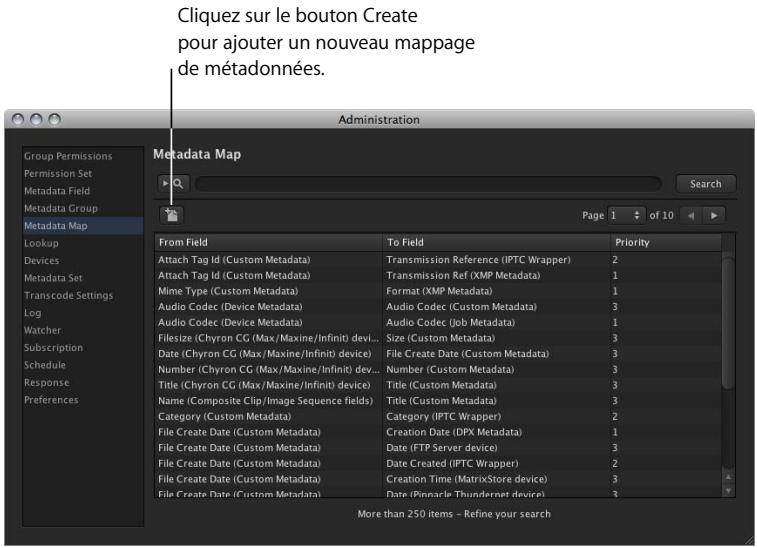Click the Search button

coord(705,184)
